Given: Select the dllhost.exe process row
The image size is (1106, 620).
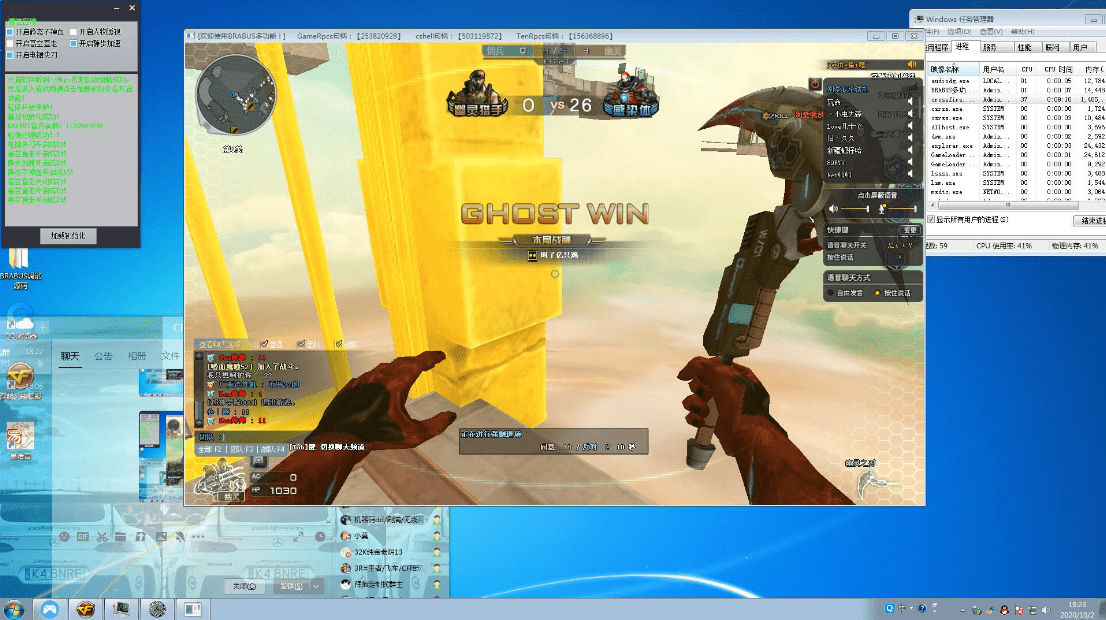Looking at the screenshot, I should click(x=1016, y=127).
